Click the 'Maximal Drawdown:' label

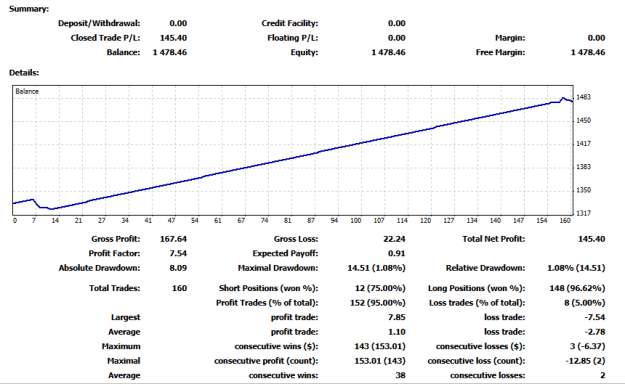pos(278,268)
